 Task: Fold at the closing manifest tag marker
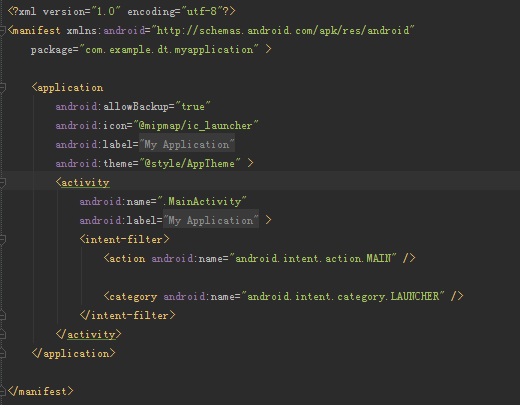tap(2, 391)
